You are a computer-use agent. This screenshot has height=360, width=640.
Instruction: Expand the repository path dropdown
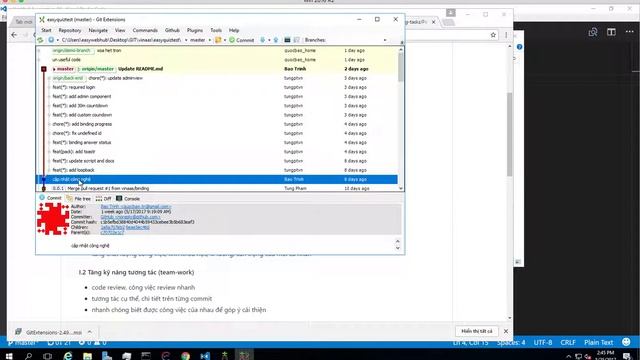pos(186,40)
